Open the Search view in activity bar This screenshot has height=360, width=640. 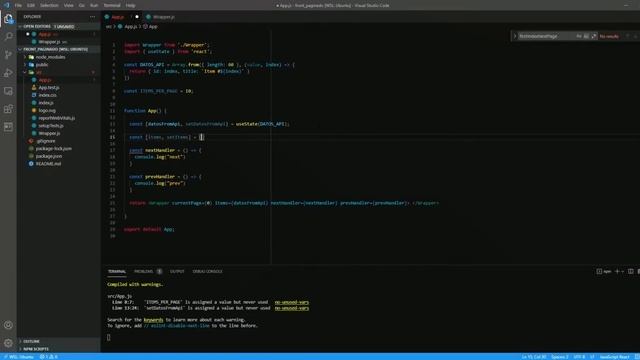coord(8,37)
